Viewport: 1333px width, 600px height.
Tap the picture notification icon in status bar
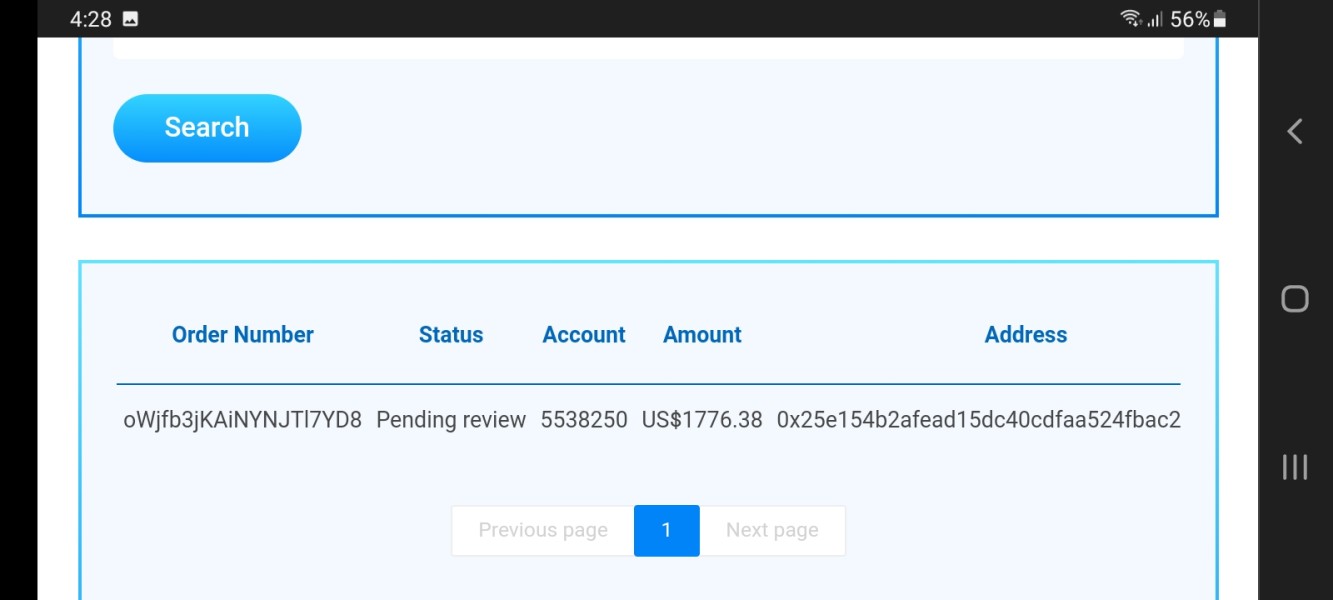tap(130, 19)
